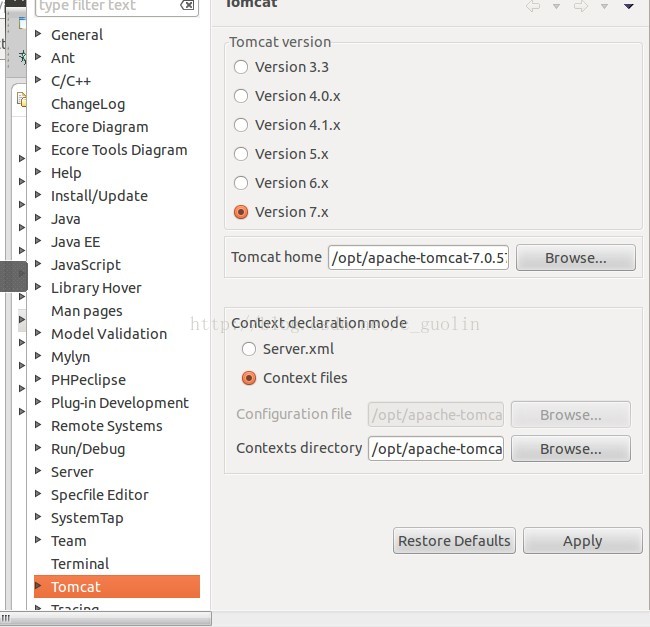The width and height of the screenshot is (650, 627).
Task: Select the Tomcat tree item
Action: [x=117, y=587]
